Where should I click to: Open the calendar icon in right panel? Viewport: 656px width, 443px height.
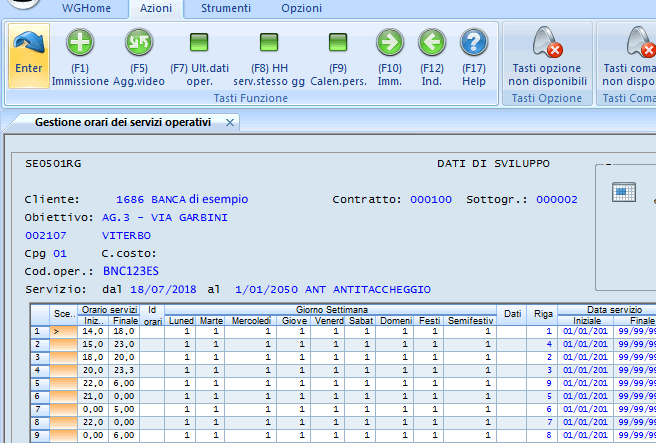(624, 190)
